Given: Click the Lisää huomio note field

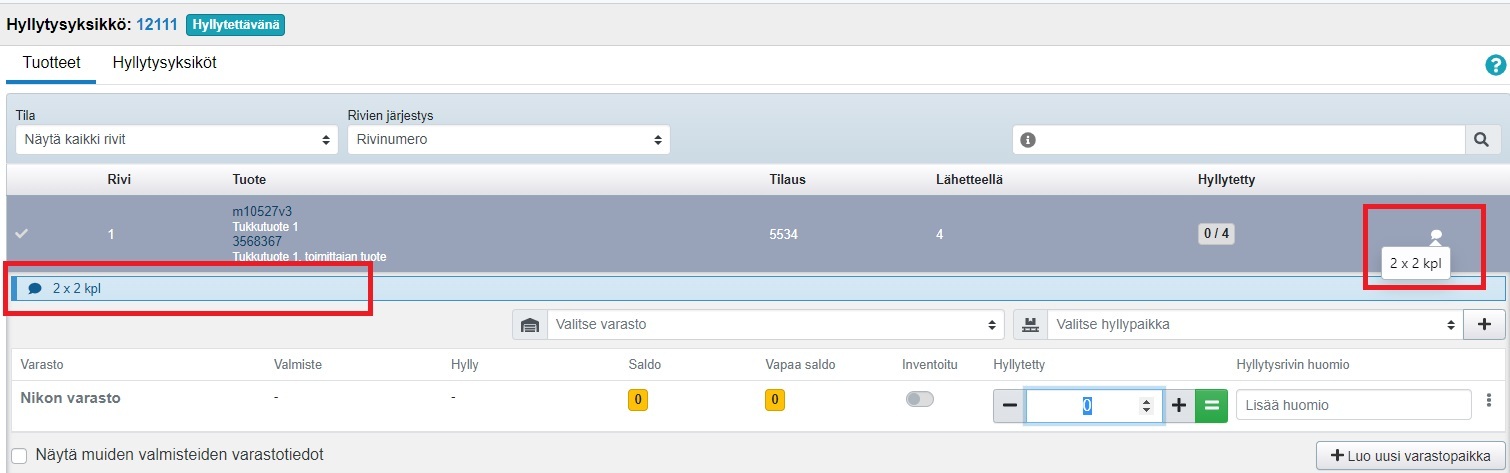Looking at the screenshot, I should coord(1353,405).
